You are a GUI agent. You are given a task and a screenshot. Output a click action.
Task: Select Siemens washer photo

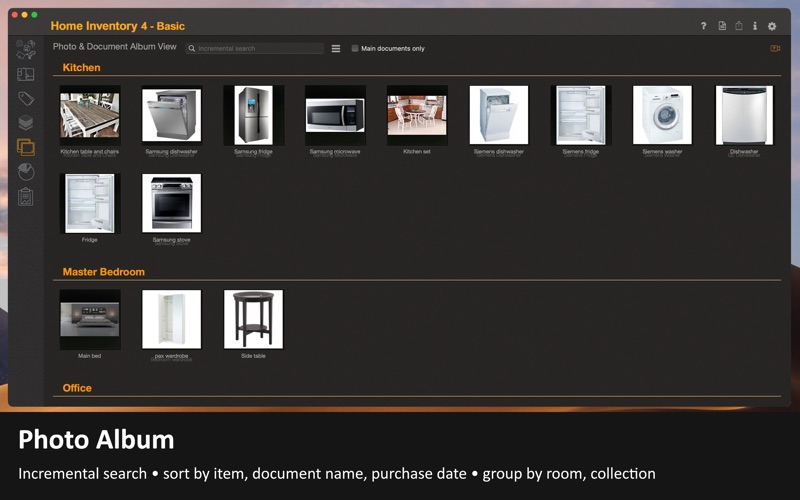coord(662,115)
